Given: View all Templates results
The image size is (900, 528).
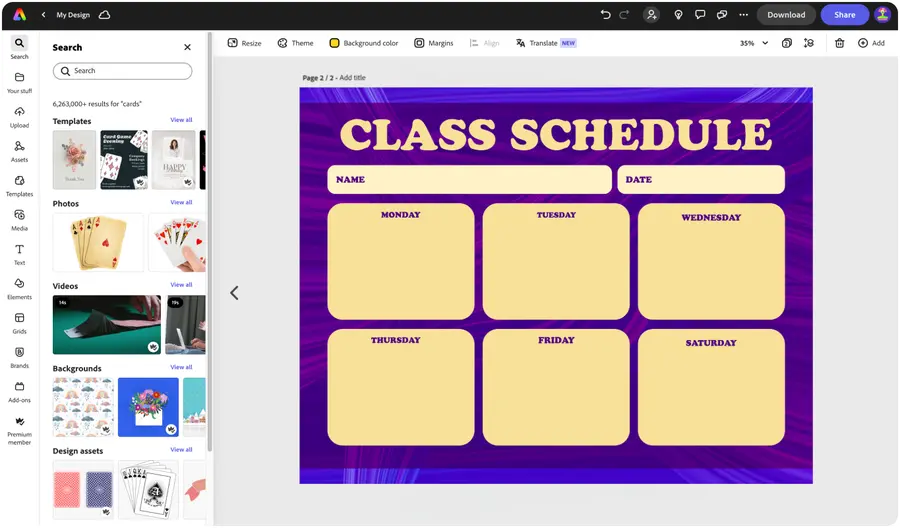Looking at the screenshot, I should click(x=181, y=120).
